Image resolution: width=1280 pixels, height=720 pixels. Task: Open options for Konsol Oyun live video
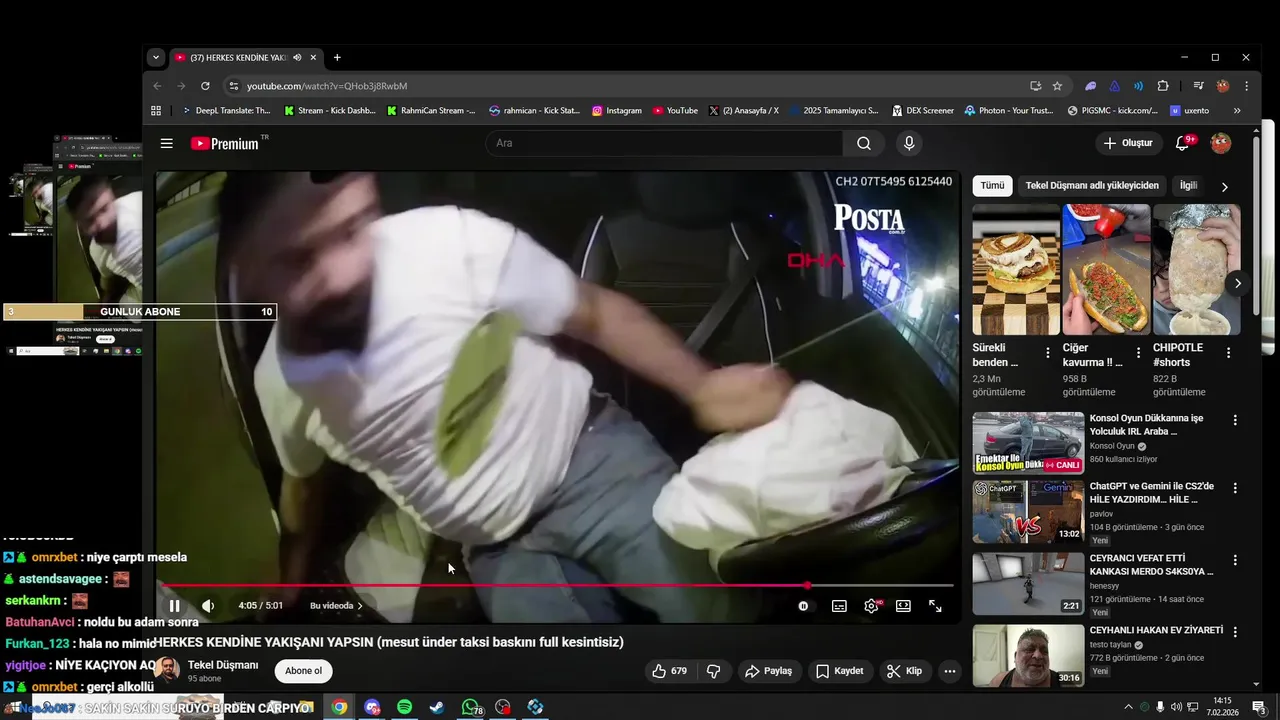point(1235,421)
